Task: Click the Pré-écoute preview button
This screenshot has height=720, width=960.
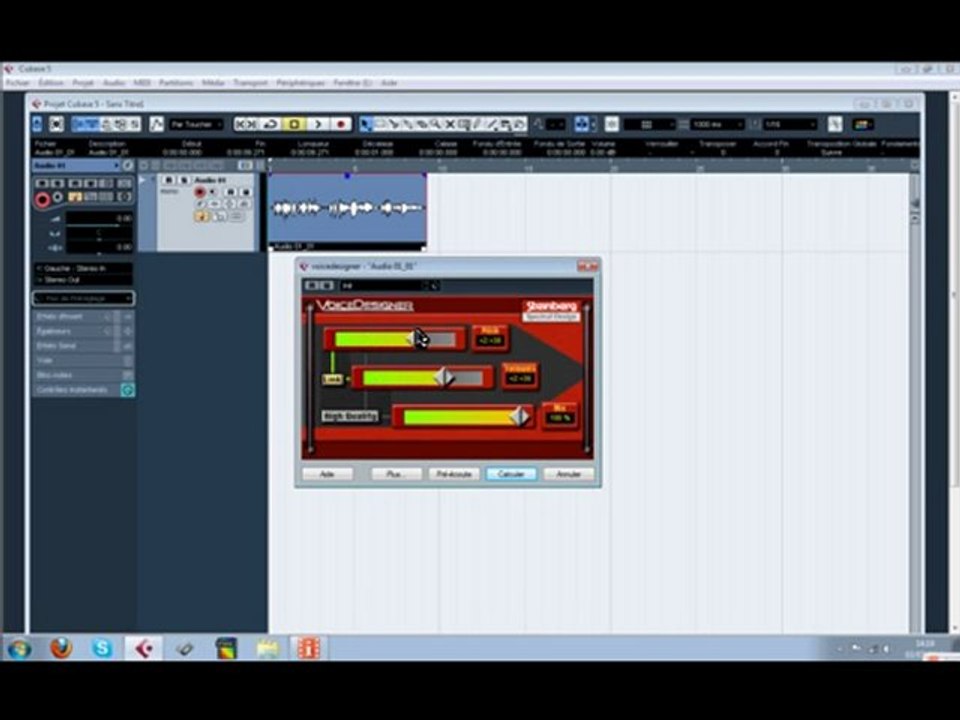Action: (x=454, y=474)
